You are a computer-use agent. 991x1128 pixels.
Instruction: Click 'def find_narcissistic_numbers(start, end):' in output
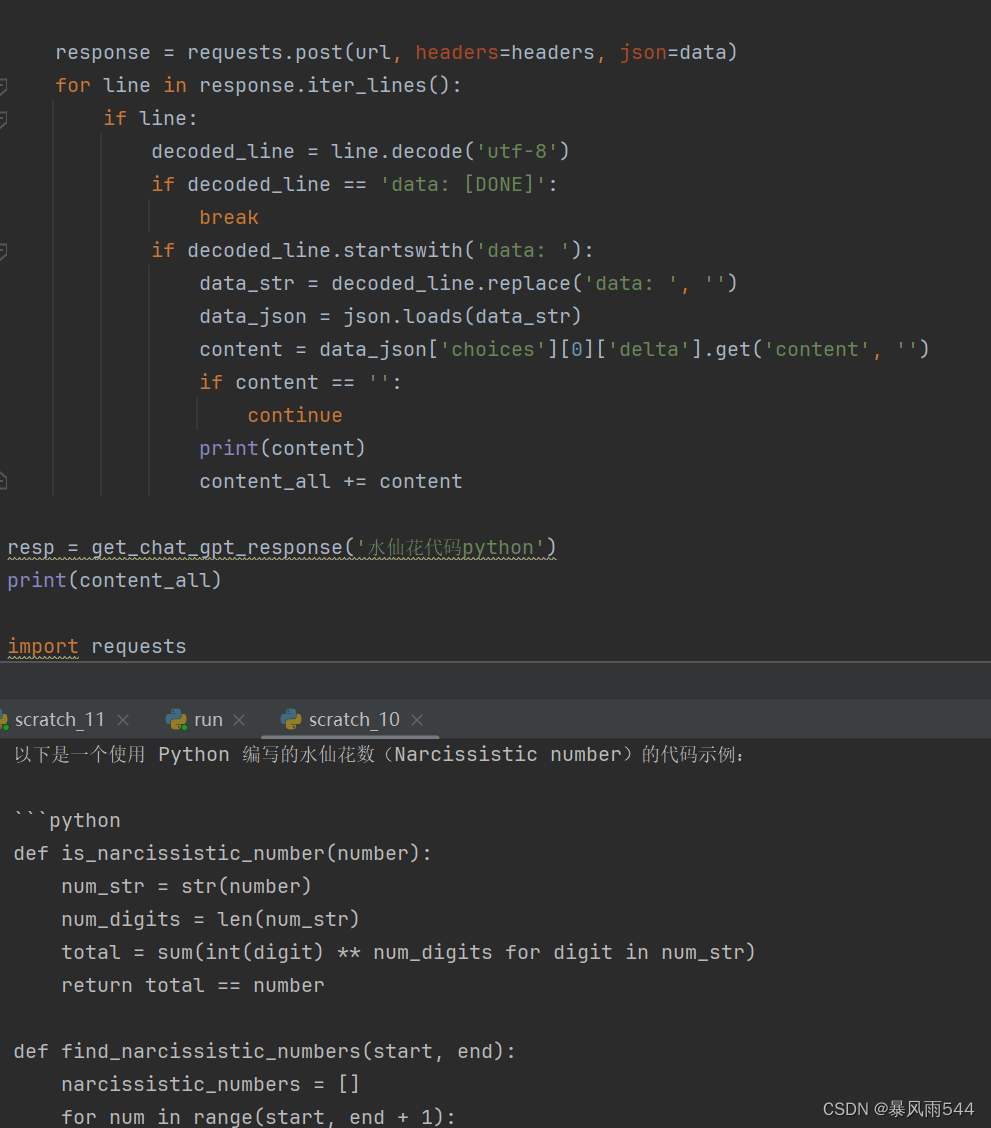tap(265, 1051)
